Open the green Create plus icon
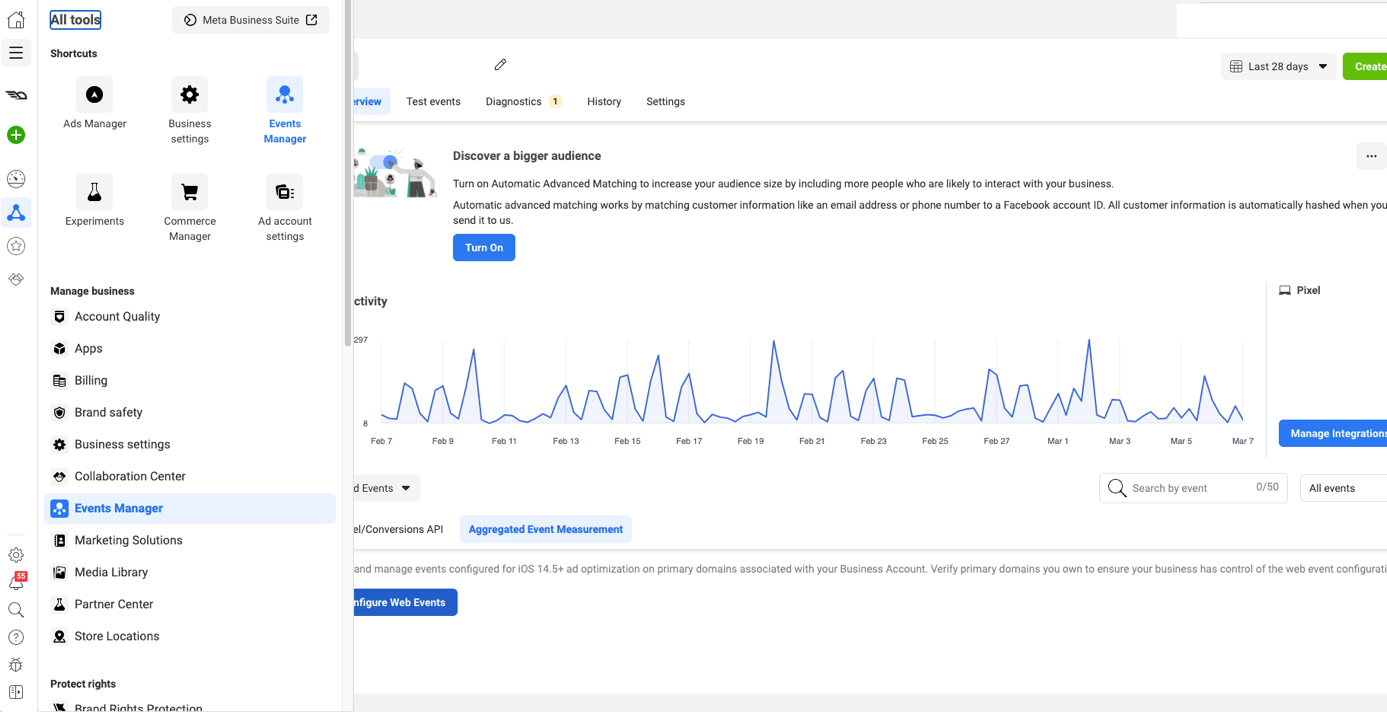Viewport: 1387px width, 712px height. click(15, 135)
